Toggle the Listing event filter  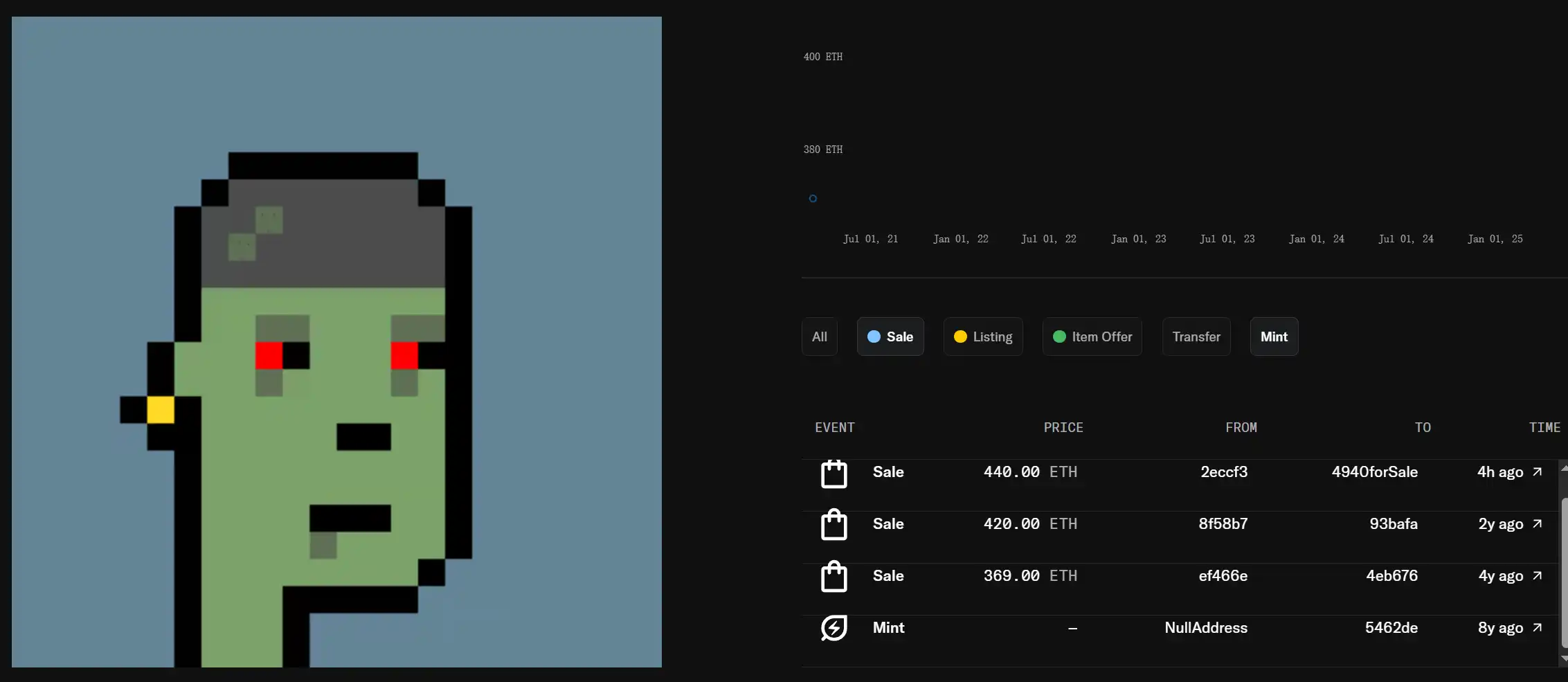coord(983,336)
